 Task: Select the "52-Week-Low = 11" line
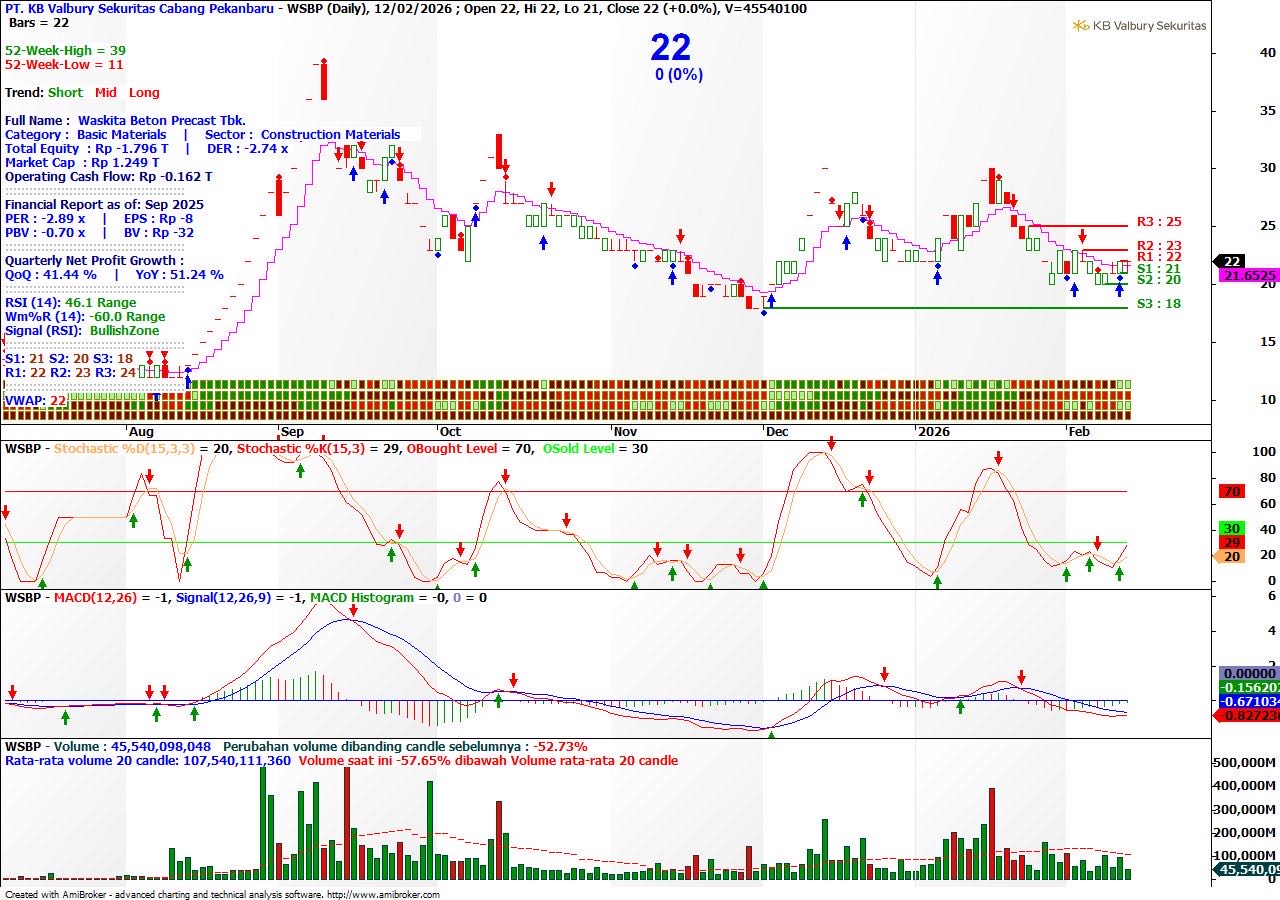pos(64,64)
